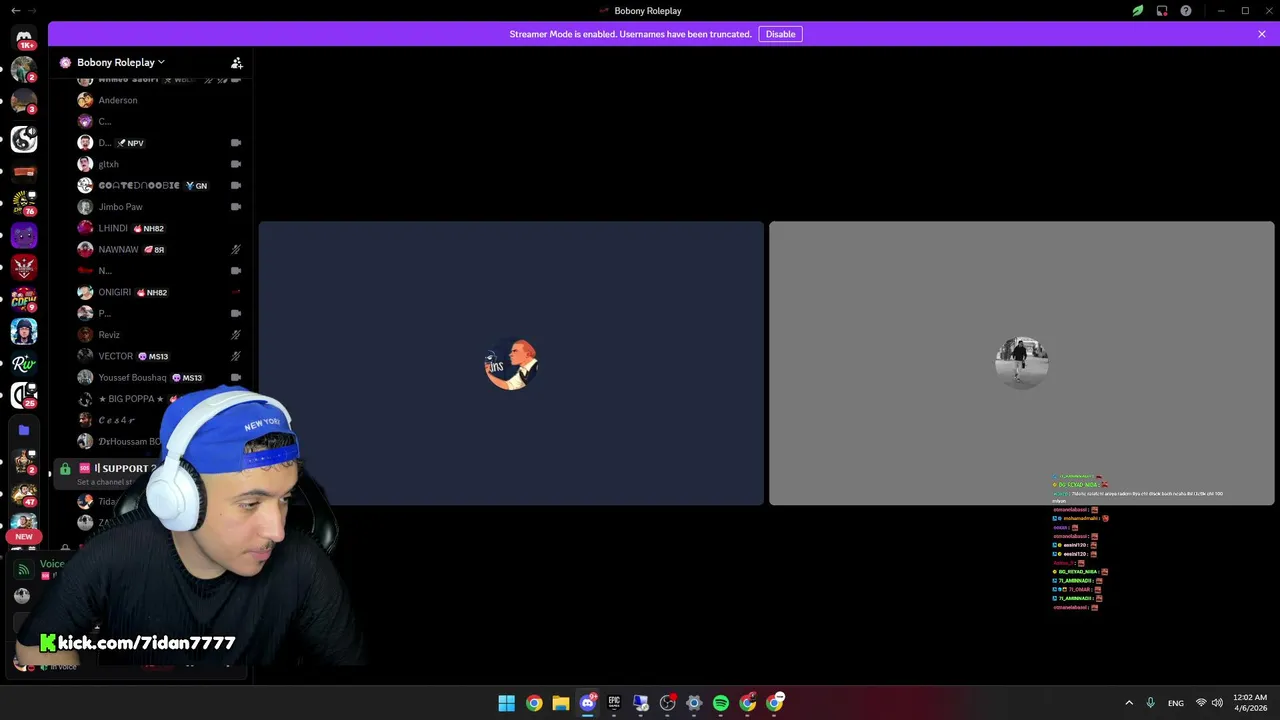Click the green leaf icon in title bar

pos(1138,11)
